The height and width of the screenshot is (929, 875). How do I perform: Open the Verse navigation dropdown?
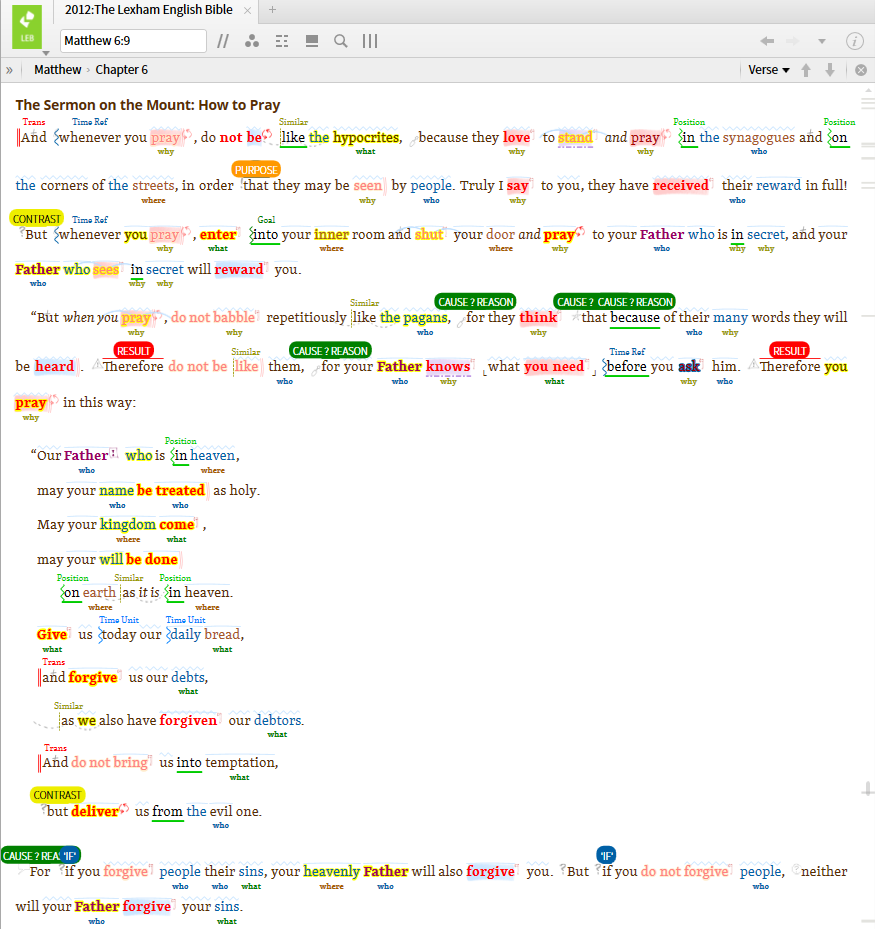(768, 70)
